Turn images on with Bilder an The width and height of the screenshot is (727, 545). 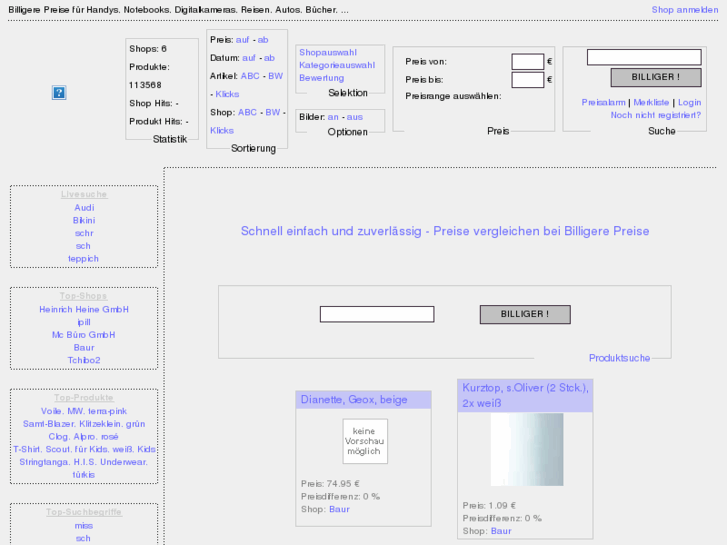click(x=333, y=117)
